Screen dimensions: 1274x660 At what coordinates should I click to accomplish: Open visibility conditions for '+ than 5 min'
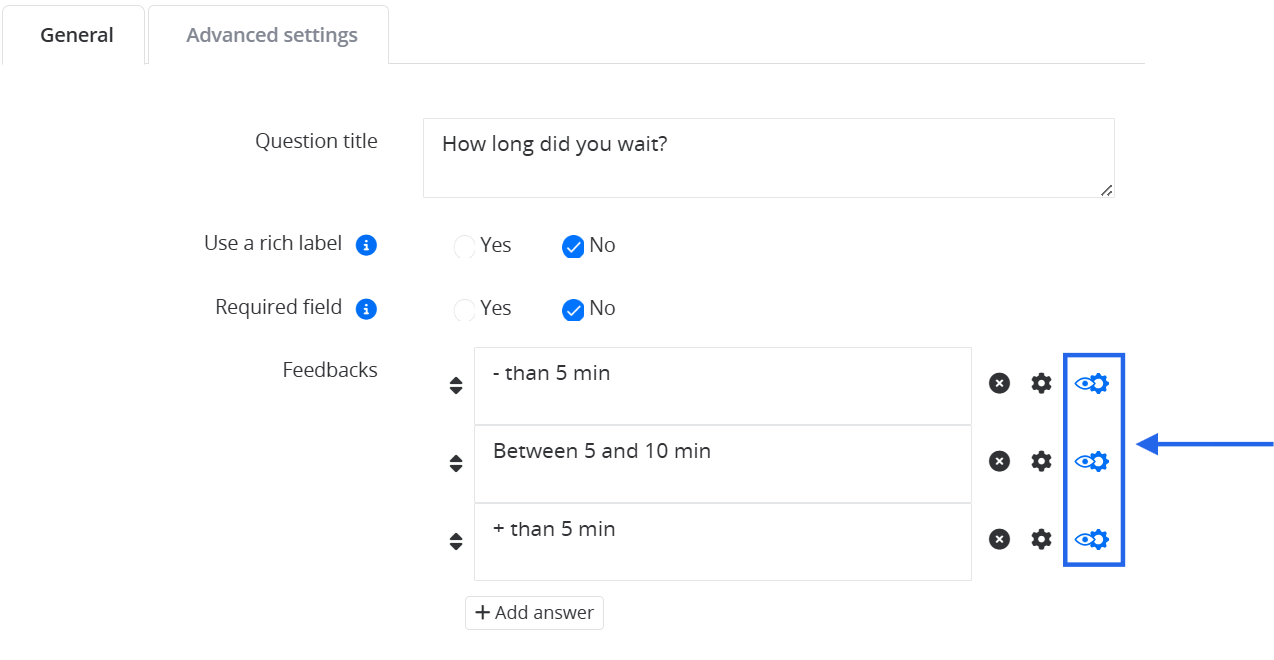coord(1092,539)
